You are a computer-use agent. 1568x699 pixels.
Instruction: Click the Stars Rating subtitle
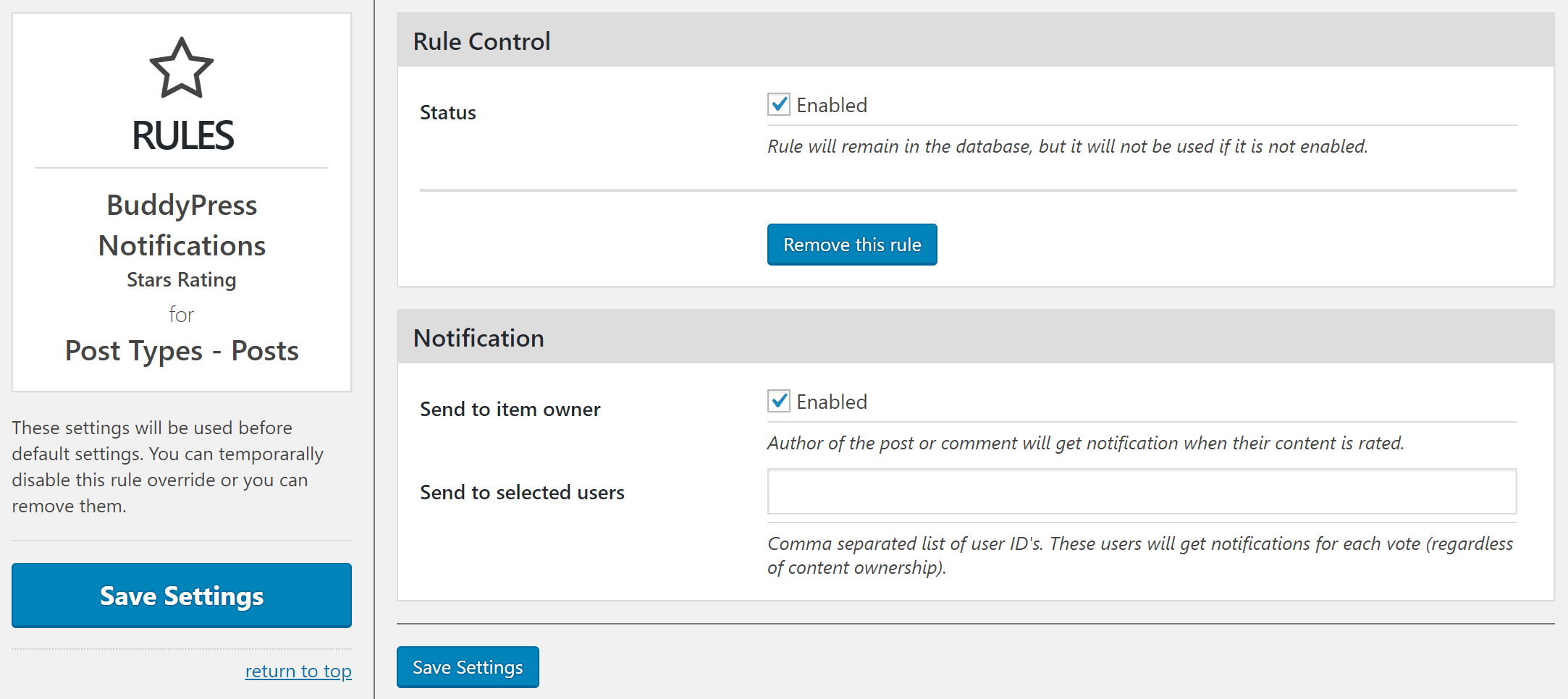(x=182, y=280)
